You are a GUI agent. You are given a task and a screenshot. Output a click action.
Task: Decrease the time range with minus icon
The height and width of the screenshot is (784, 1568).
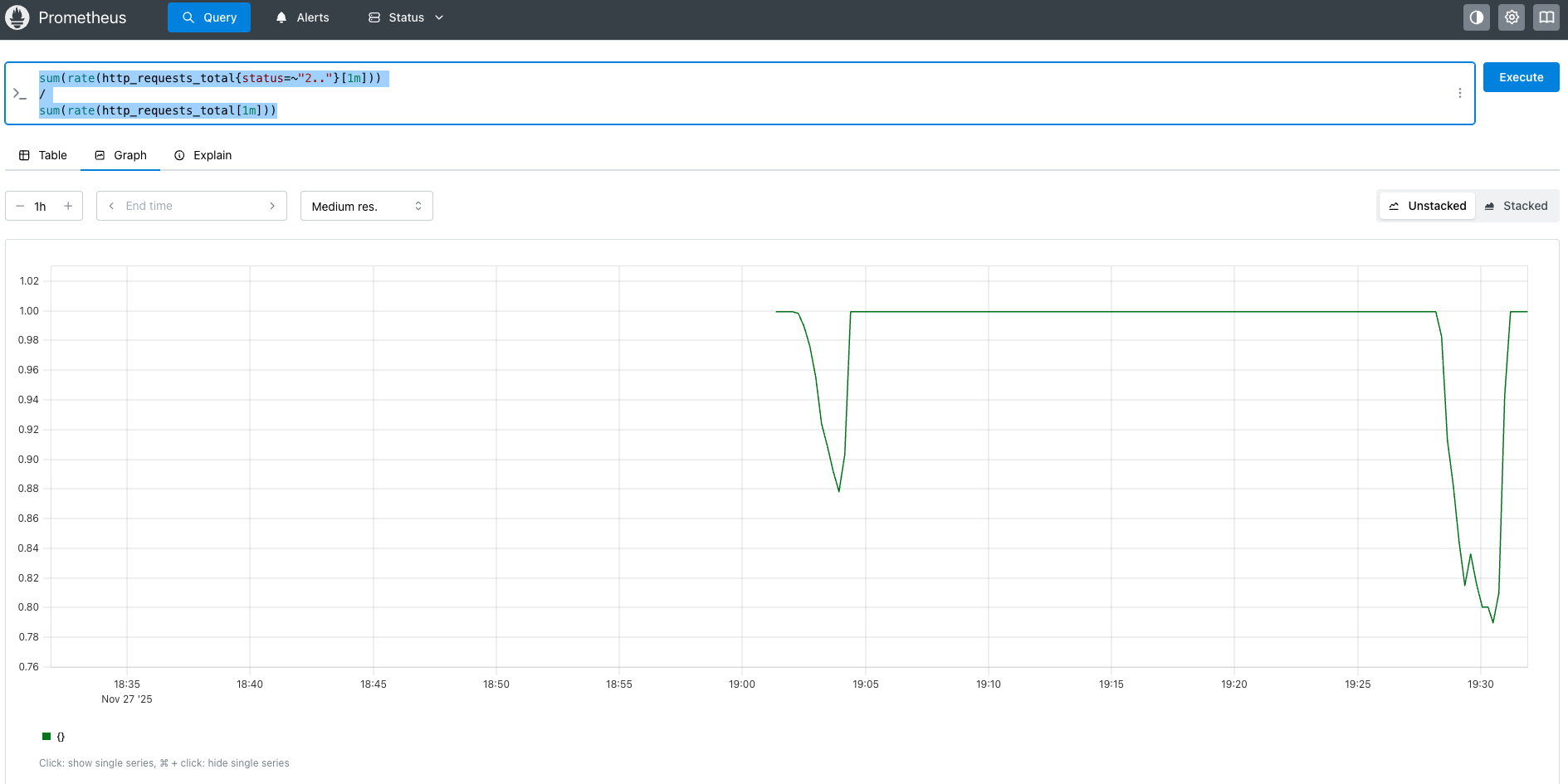pos(20,206)
